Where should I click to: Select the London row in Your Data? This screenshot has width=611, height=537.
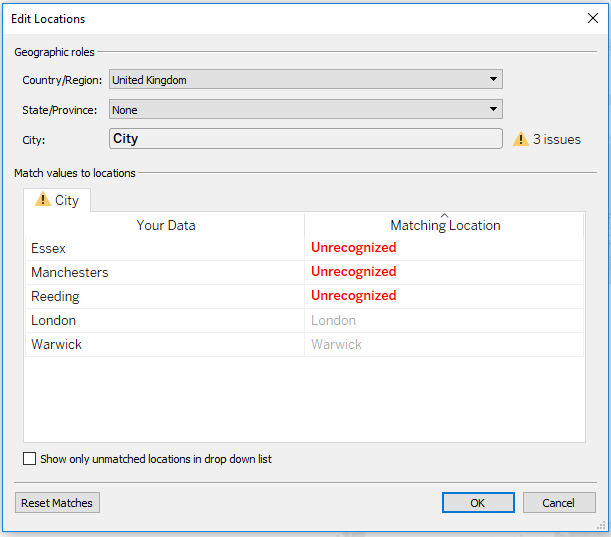(54, 320)
